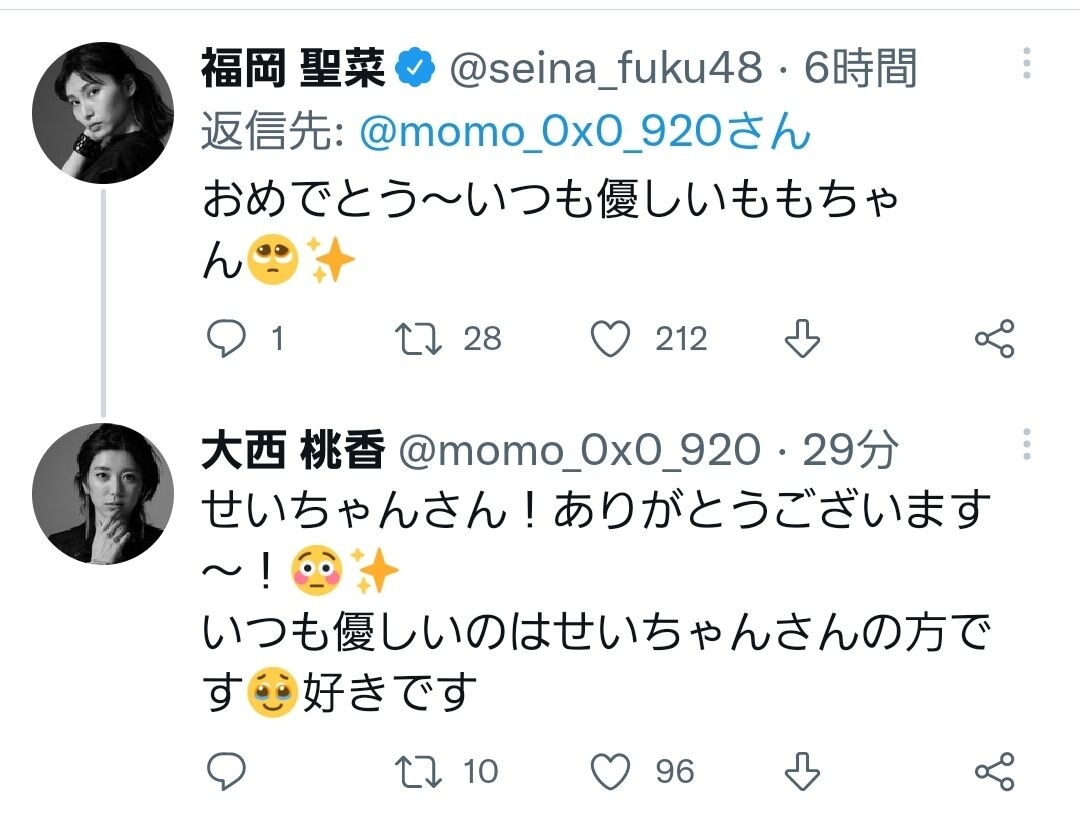Share 大西 桃香's tweet
This screenshot has height=821, width=1080.
click(994, 771)
